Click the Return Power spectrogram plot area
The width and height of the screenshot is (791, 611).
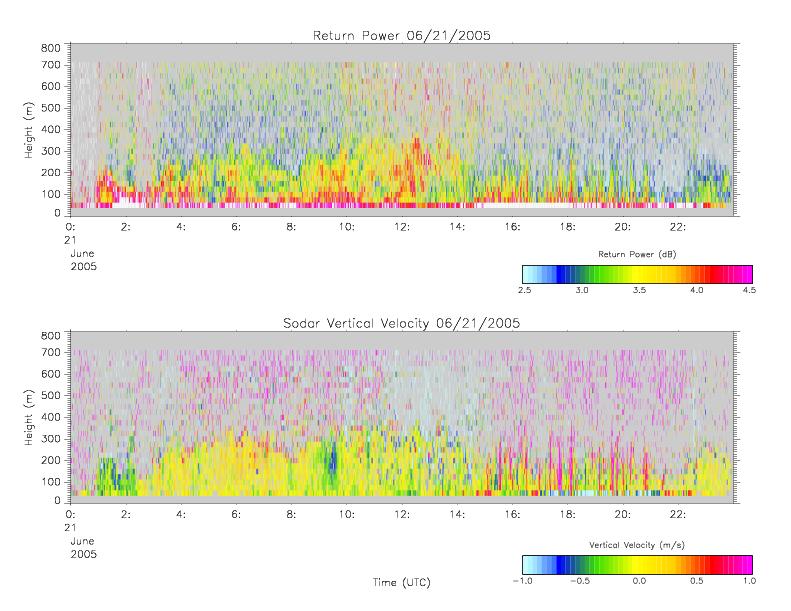[x=402, y=130]
